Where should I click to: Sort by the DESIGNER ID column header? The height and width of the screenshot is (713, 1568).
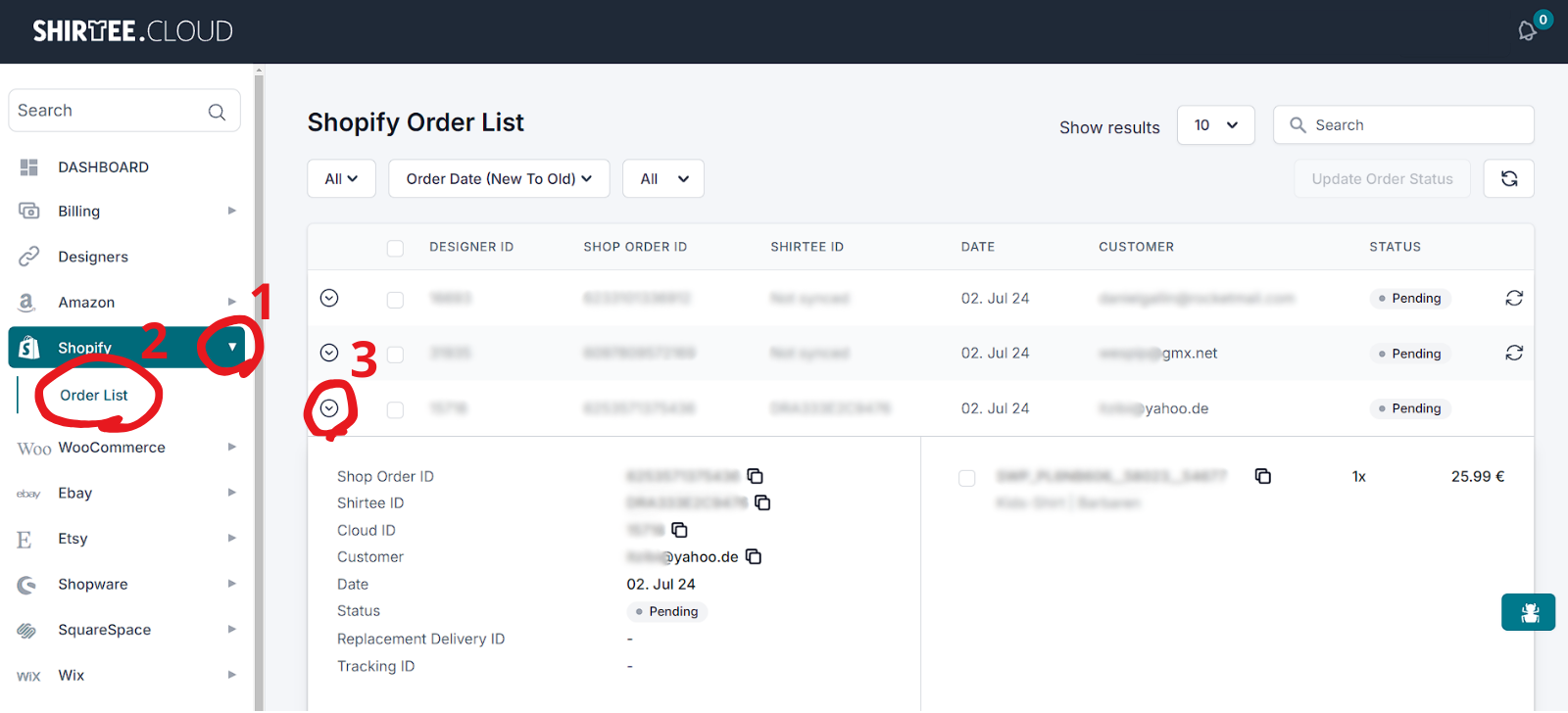[471, 247]
